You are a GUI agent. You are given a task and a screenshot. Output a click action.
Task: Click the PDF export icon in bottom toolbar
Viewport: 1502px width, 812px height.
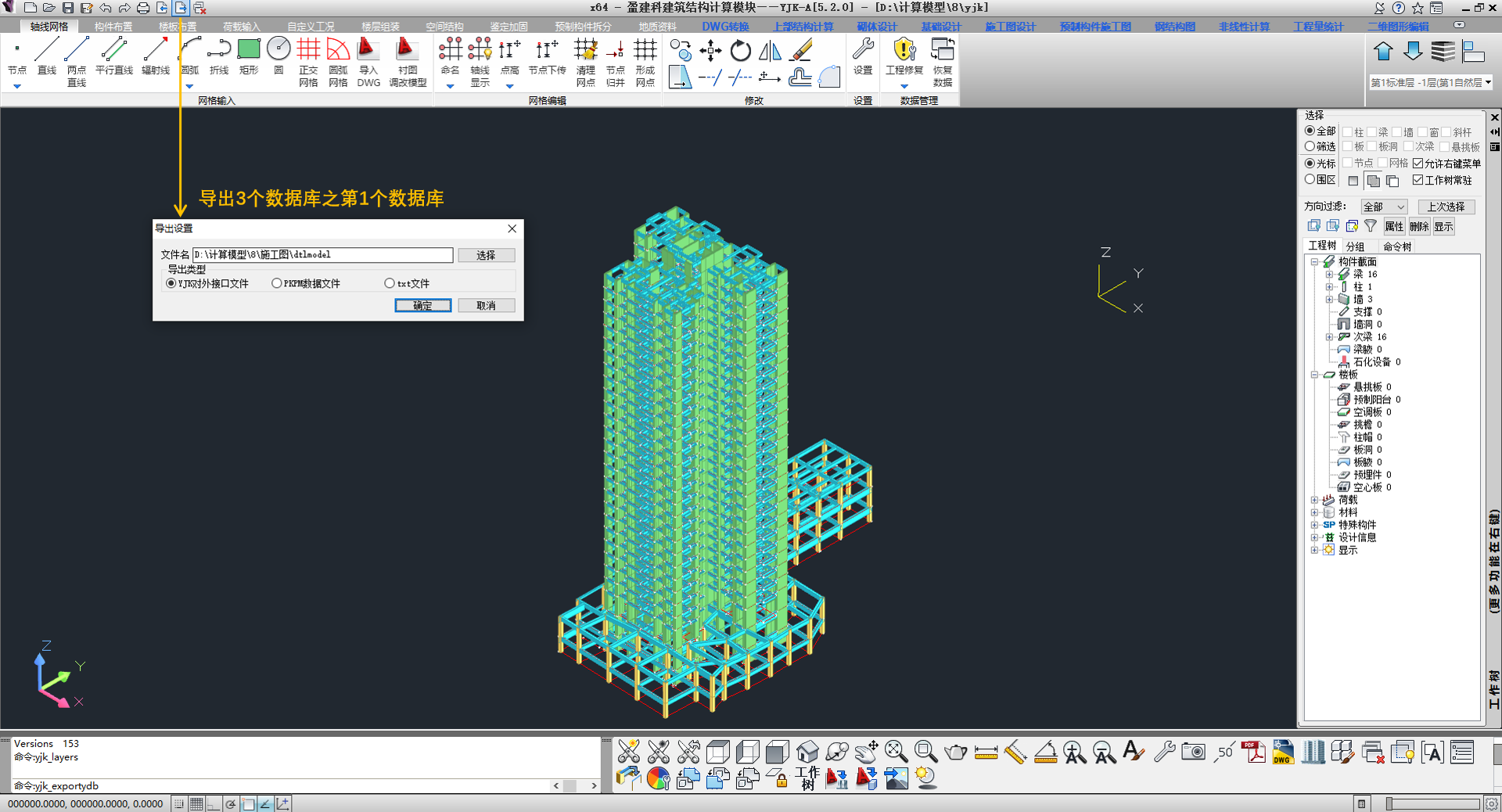[1252, 753]
